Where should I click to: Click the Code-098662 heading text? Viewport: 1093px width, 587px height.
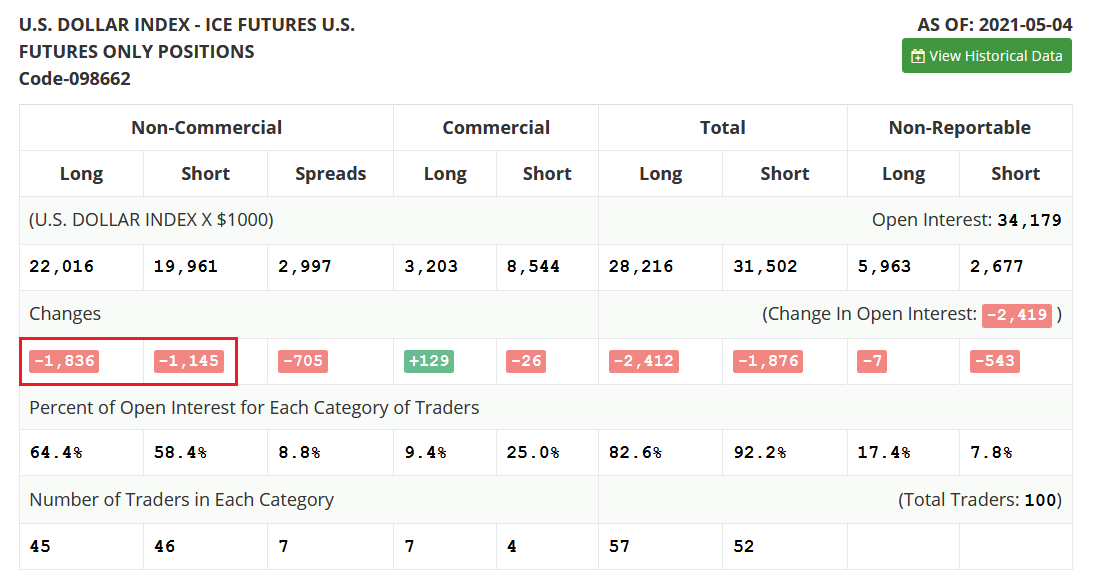(75, 79)
